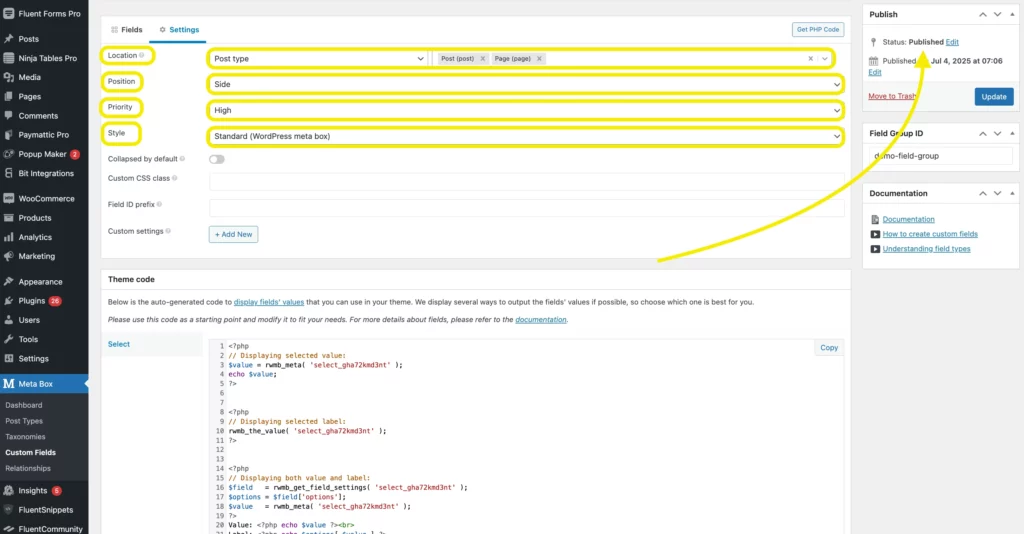Viewport: 1024px width, 534px height.
Task: Open the Priority dropdown showing High
Action: 526,110
